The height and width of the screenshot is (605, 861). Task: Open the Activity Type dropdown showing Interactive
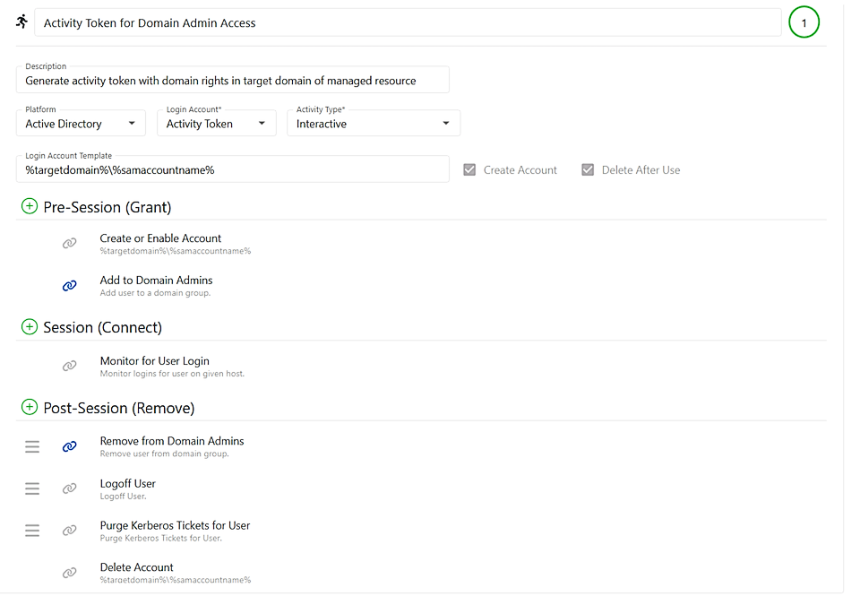click(373, 123)
